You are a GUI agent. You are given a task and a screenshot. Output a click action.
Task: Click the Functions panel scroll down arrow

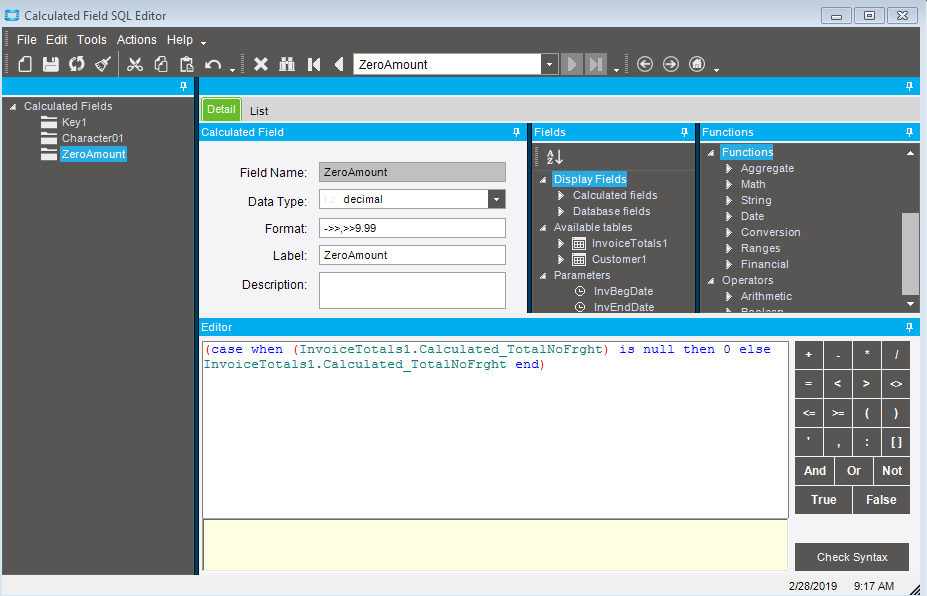click(x=910, y=304)
